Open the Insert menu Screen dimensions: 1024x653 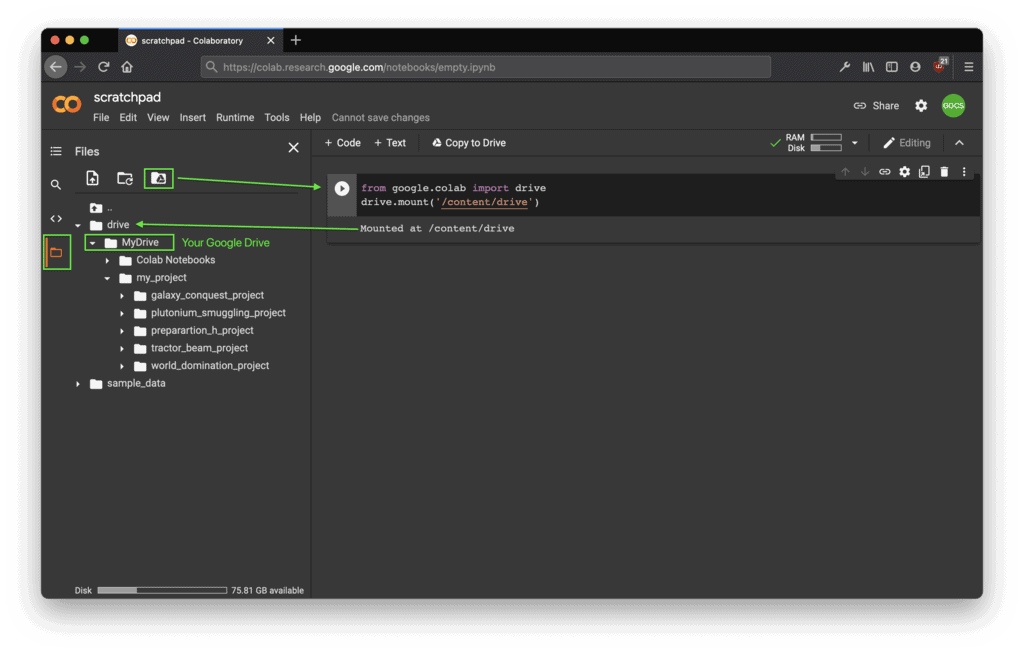(193, 118)
